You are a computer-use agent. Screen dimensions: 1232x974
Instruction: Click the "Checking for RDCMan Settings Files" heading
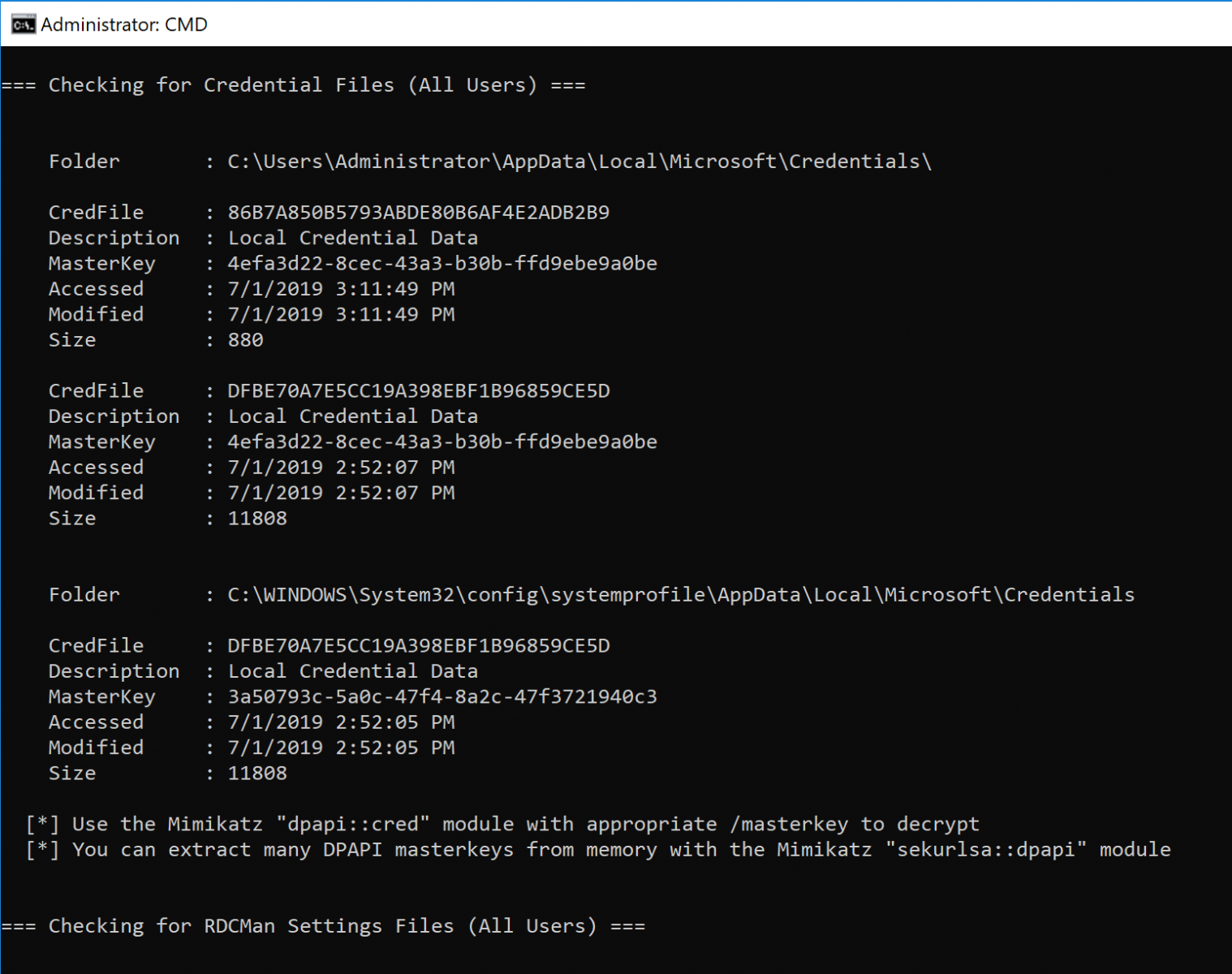tap(323, 926)
